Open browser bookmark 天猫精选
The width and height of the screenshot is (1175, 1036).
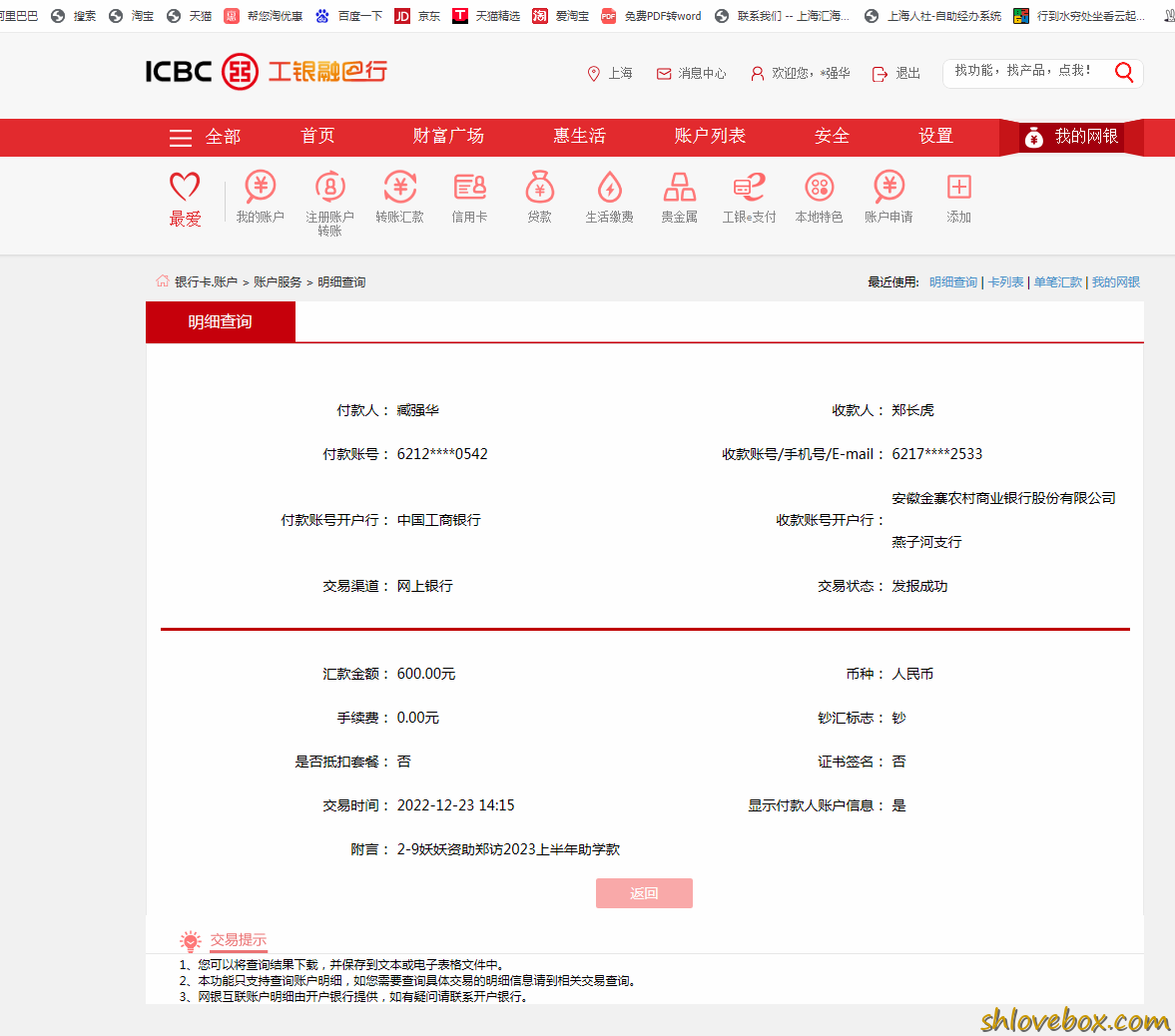[486, 16]
